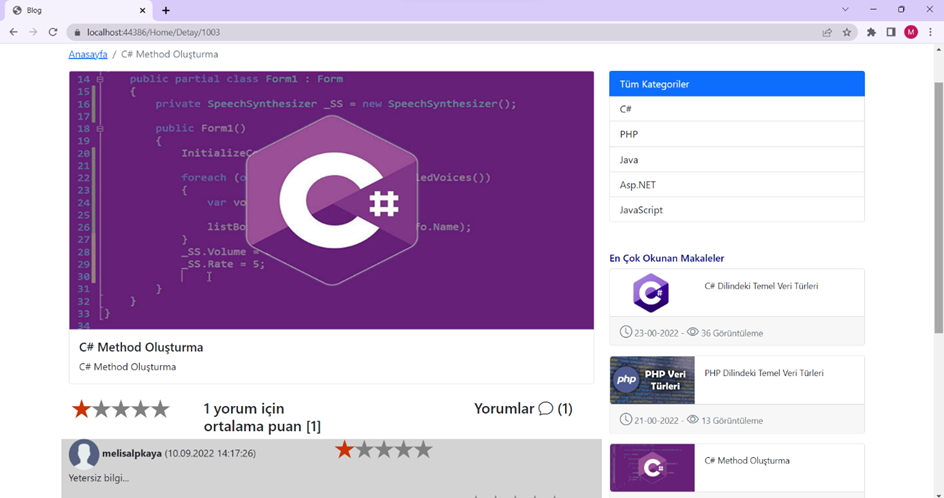Click clock icon beside 23-00-2022
944x498 pixels.
click(626, 332)
